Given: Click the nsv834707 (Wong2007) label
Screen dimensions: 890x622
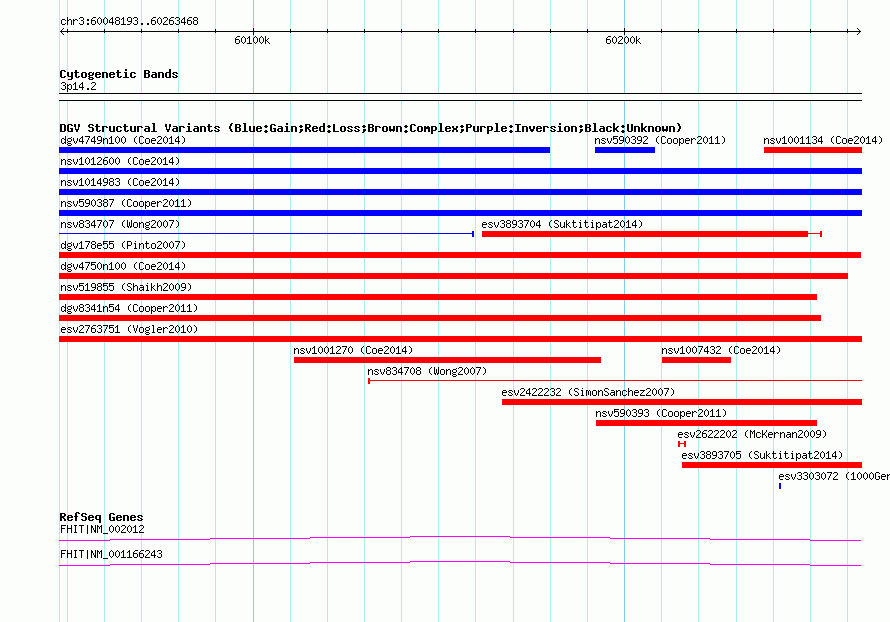Looking at the screenshot, I should pyautogui.click(x=120, y=224).
